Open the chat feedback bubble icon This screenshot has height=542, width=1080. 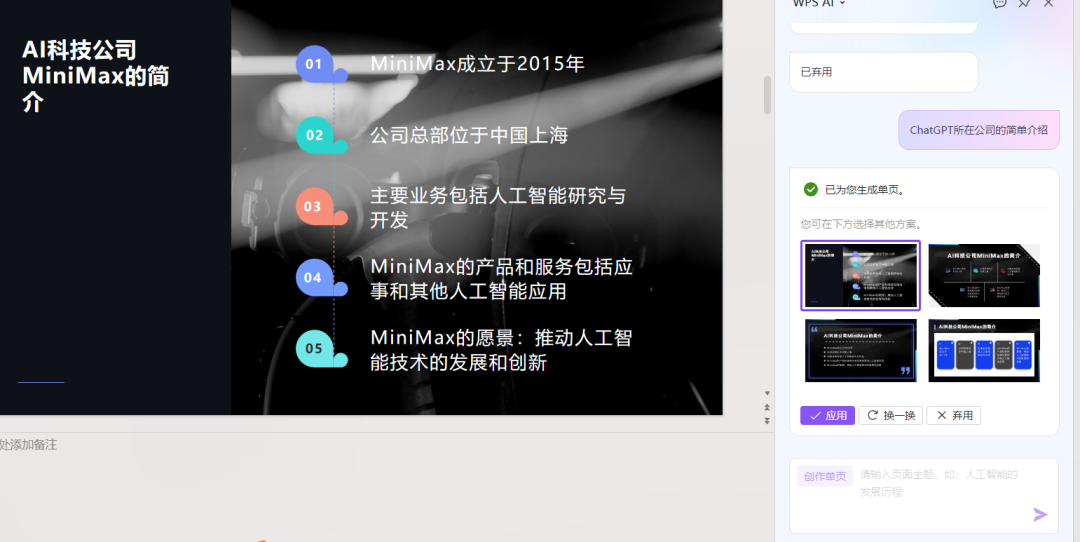[999, 3]
